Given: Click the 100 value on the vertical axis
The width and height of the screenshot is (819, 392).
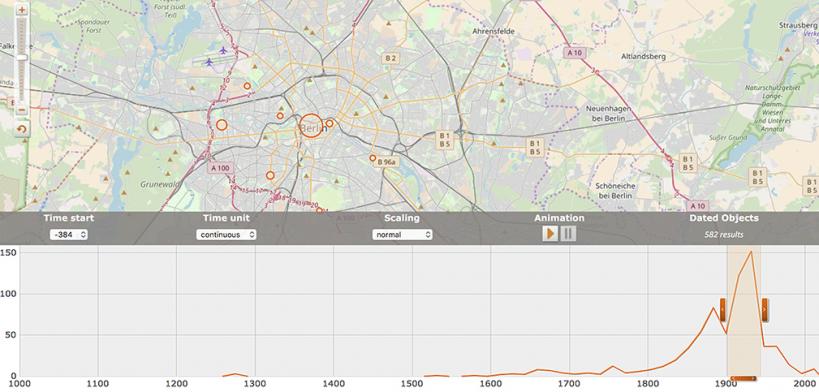Looking at the screenshot, I should click(9, 294).
